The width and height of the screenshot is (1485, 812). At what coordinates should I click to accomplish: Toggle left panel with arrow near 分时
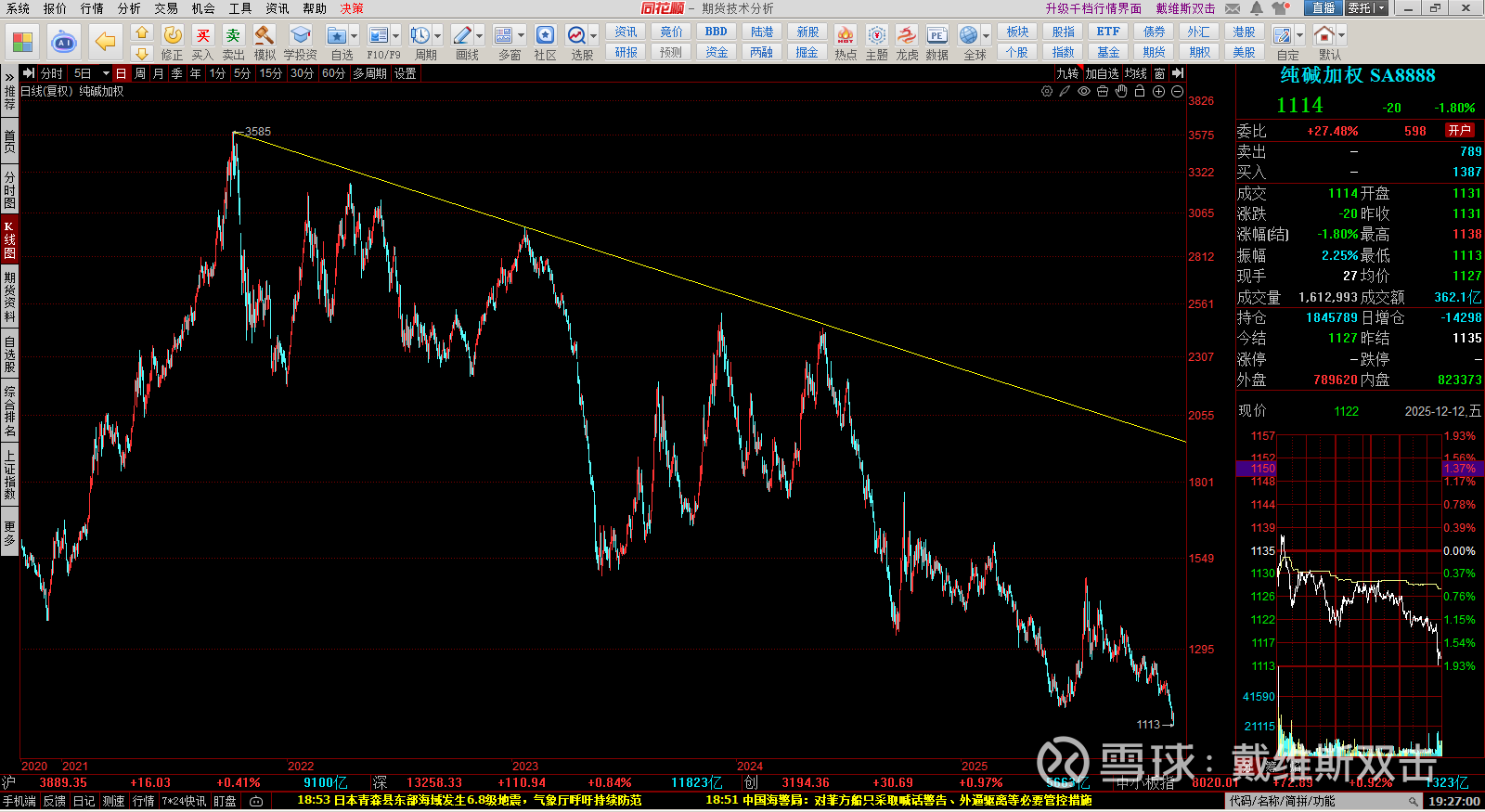(x=28, y=73)
